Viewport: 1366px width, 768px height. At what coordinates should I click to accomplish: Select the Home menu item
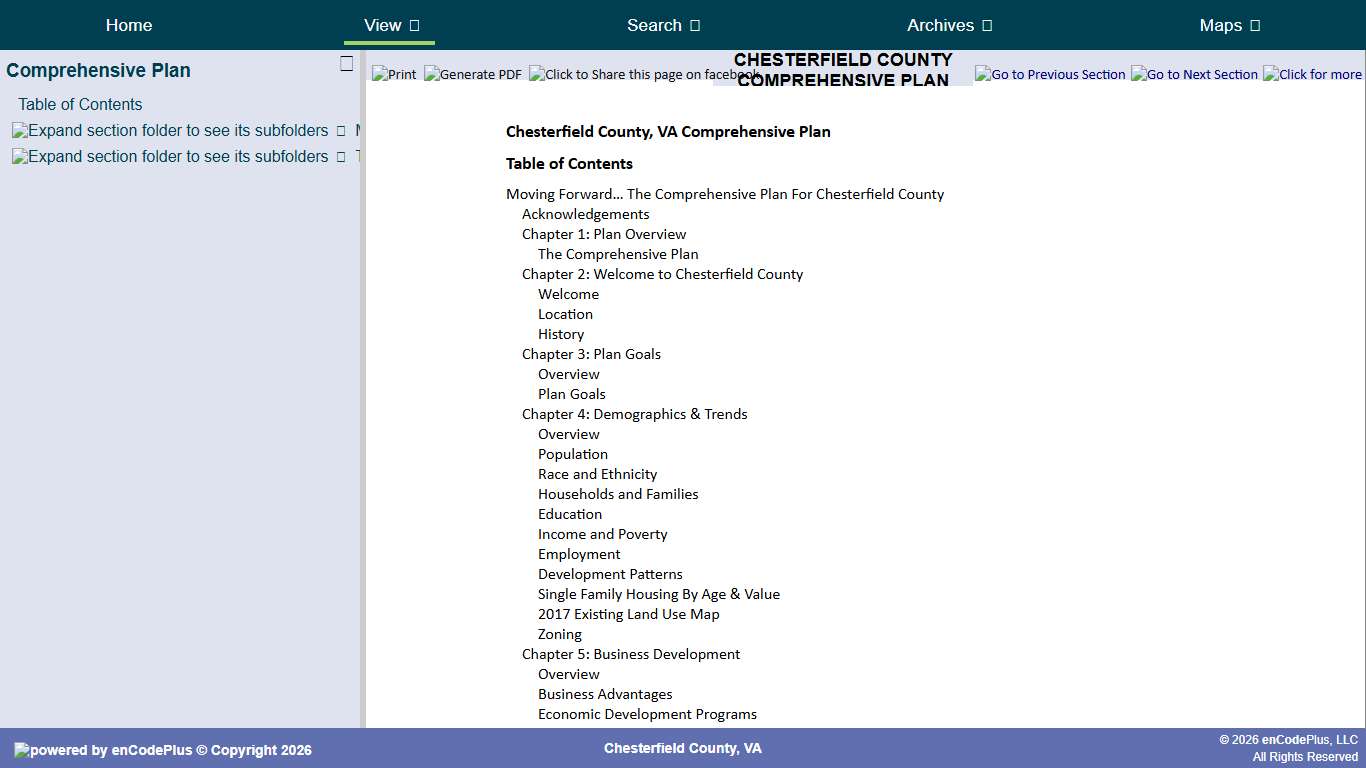(128, 25)
